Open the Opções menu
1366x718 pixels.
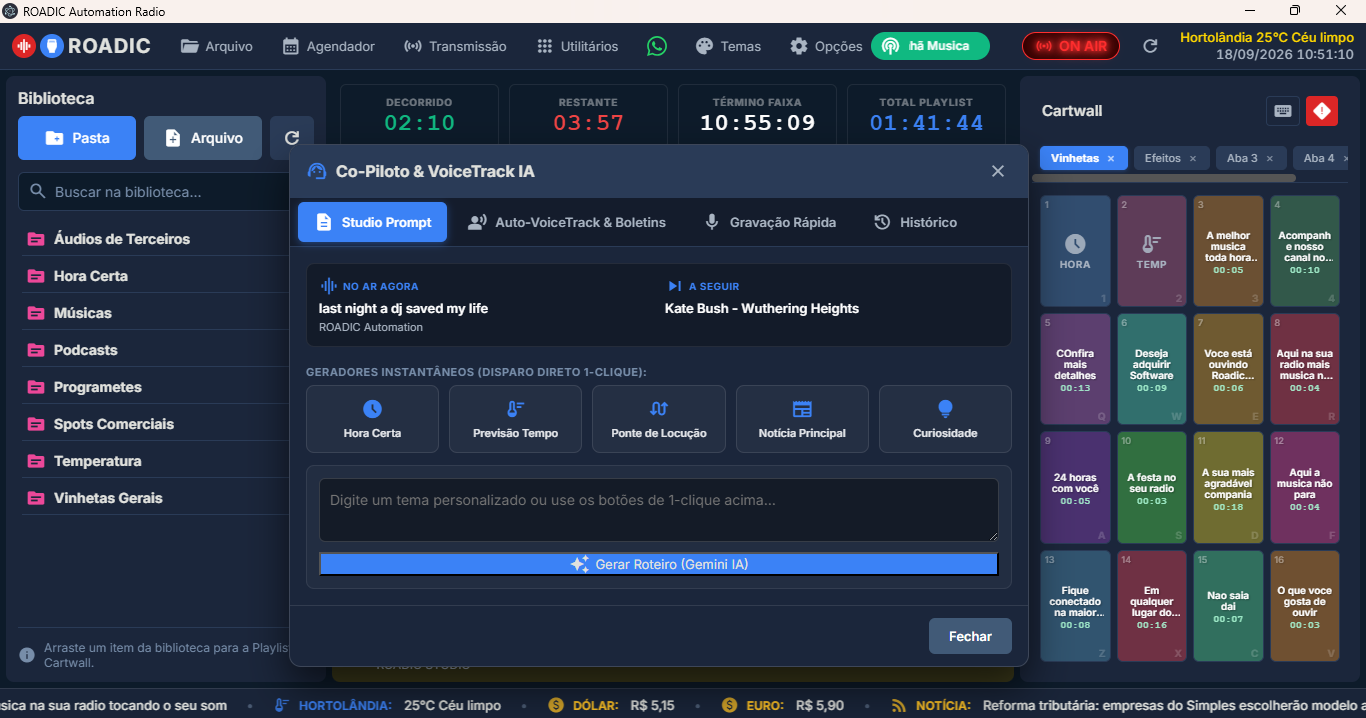click(x=826, y=46)
